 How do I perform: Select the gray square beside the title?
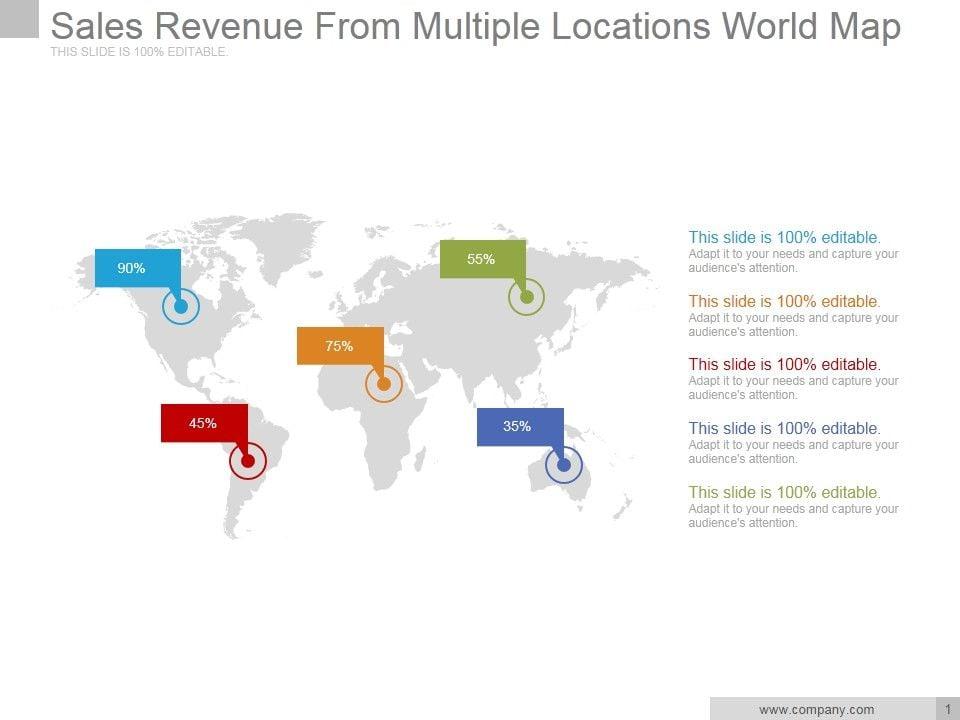[x=19, y=19]
